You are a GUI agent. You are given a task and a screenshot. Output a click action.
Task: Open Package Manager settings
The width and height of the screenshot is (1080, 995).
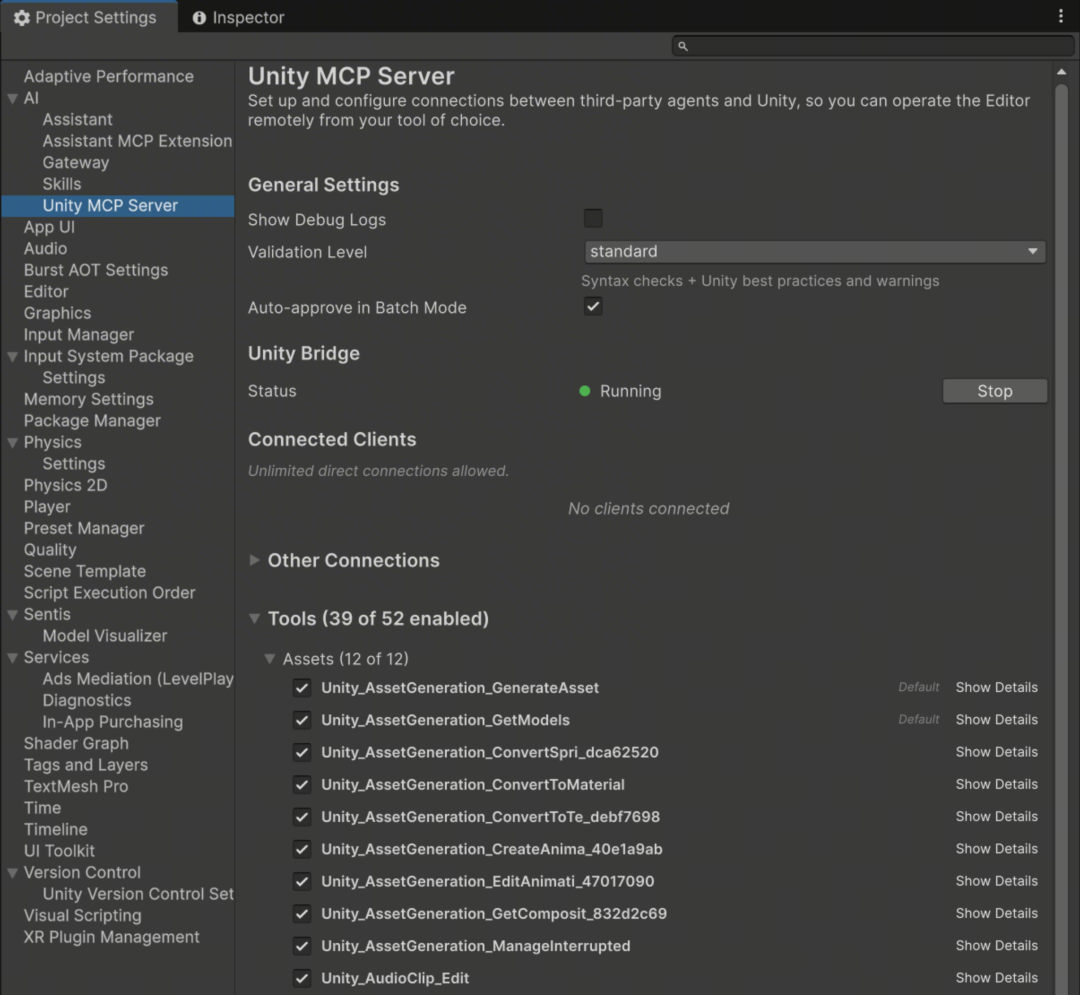tap(92, 421)
